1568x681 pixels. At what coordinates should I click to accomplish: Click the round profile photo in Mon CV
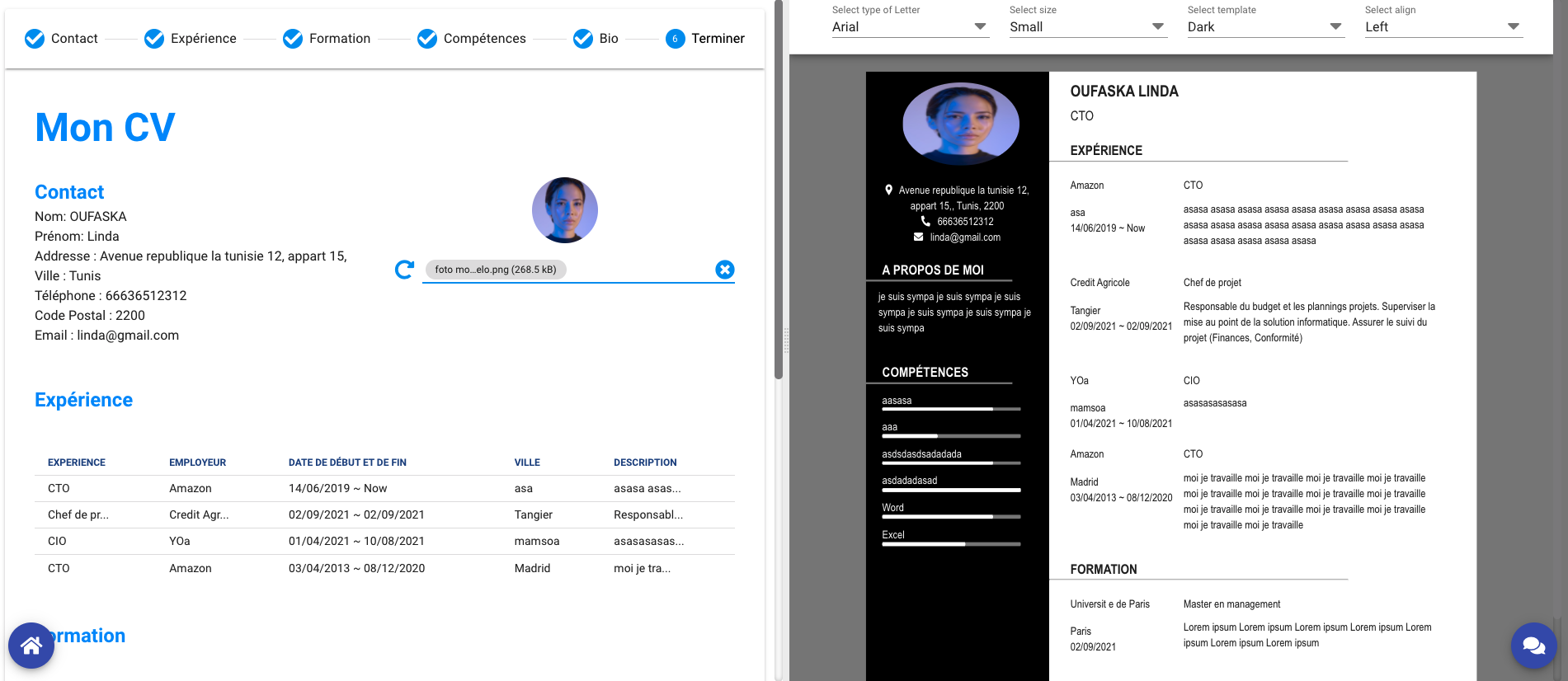point(565,210)
